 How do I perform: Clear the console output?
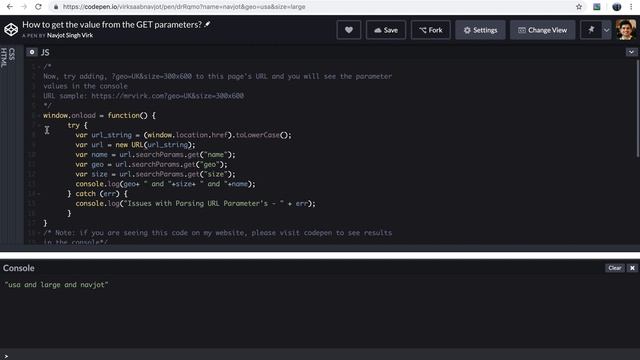614,268
